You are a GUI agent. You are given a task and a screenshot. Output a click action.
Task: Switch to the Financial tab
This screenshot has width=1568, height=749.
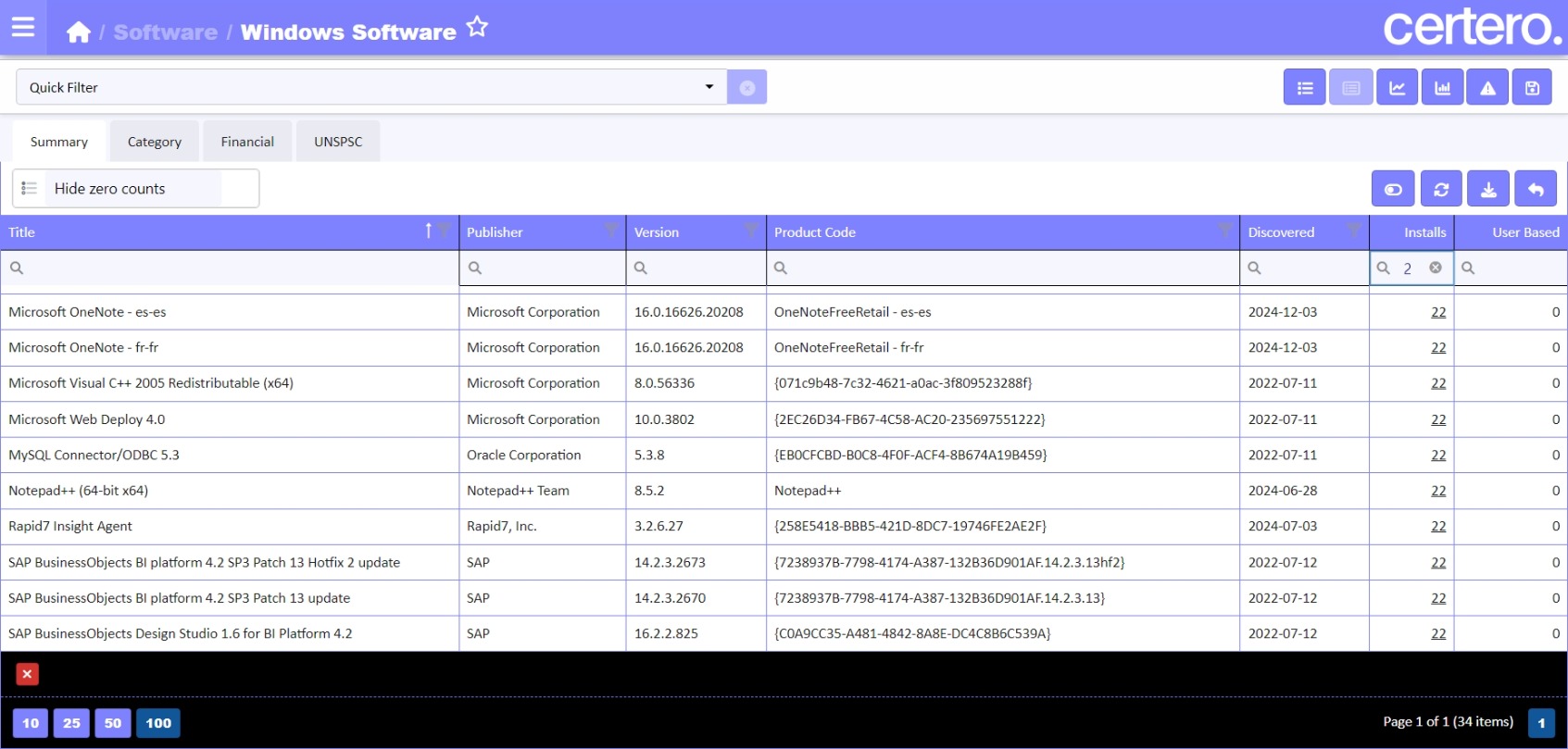[247, 142]
